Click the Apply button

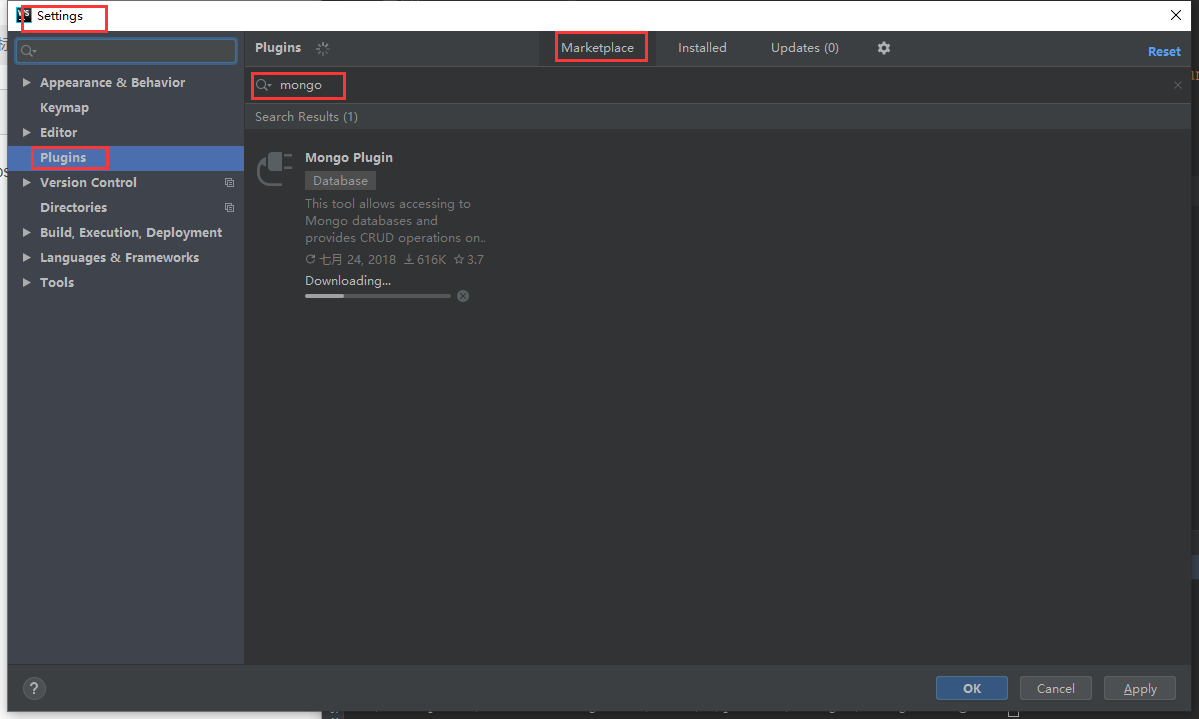1139,688
